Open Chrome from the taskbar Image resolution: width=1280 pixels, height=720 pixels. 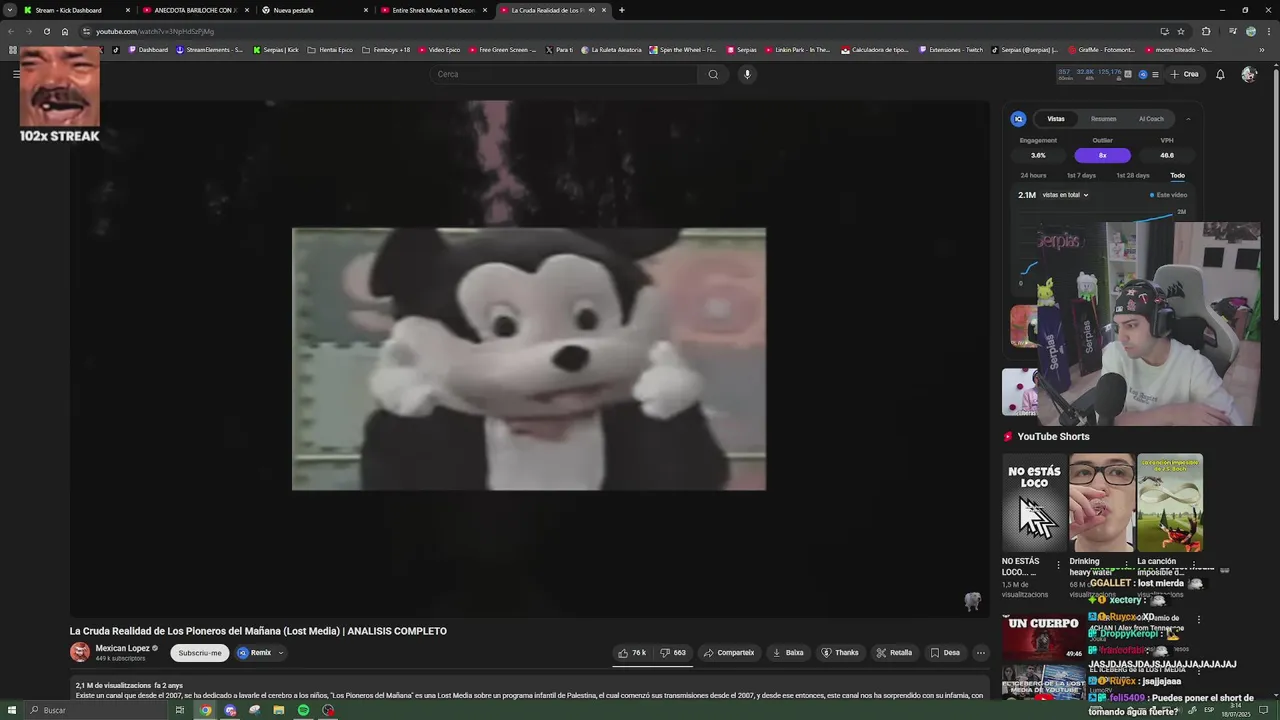206,710
